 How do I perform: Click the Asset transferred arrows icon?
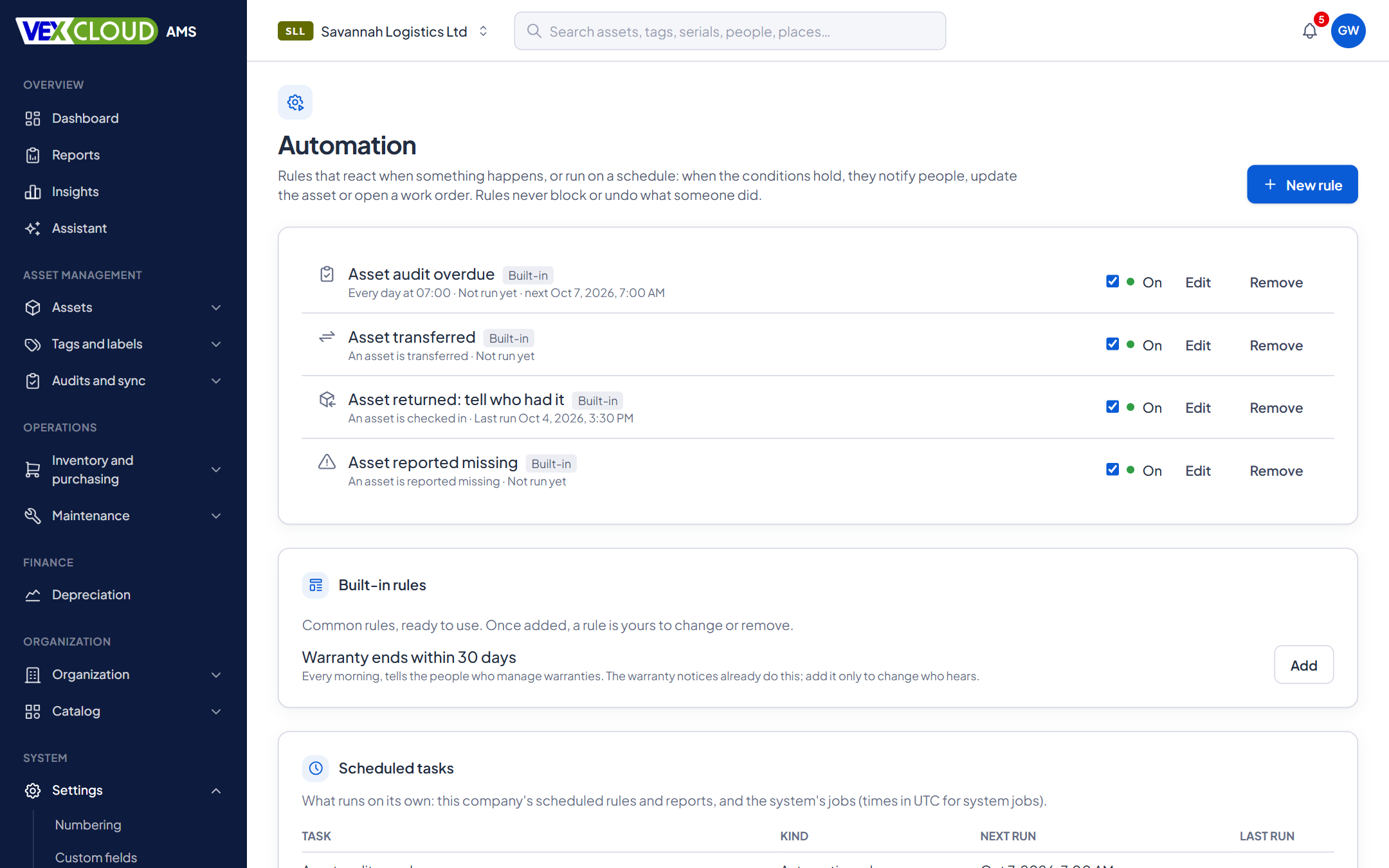click(x=327, y=336)
